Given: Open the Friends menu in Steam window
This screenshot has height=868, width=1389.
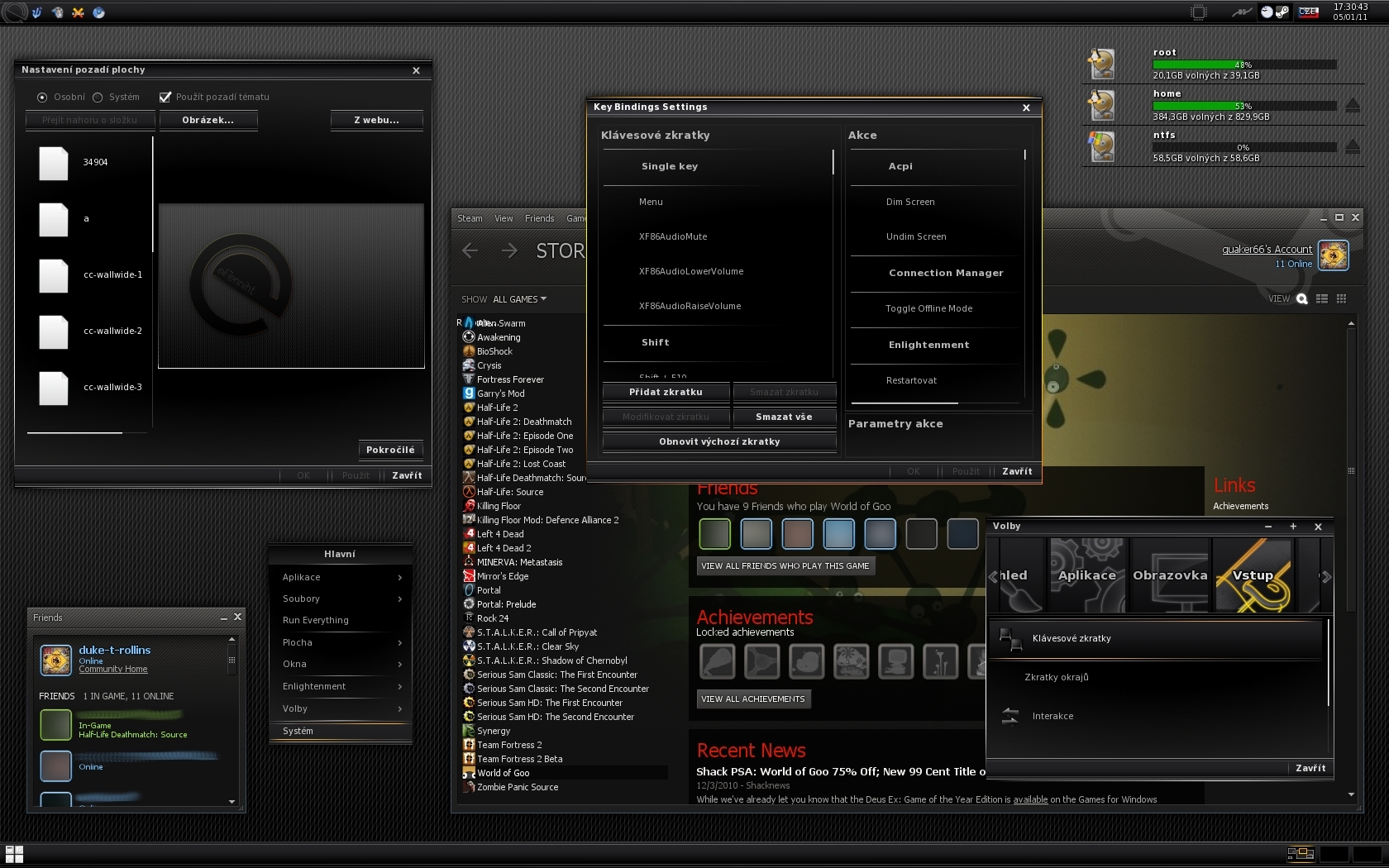Looking at the screenshot, I should [x=539, y=218].
